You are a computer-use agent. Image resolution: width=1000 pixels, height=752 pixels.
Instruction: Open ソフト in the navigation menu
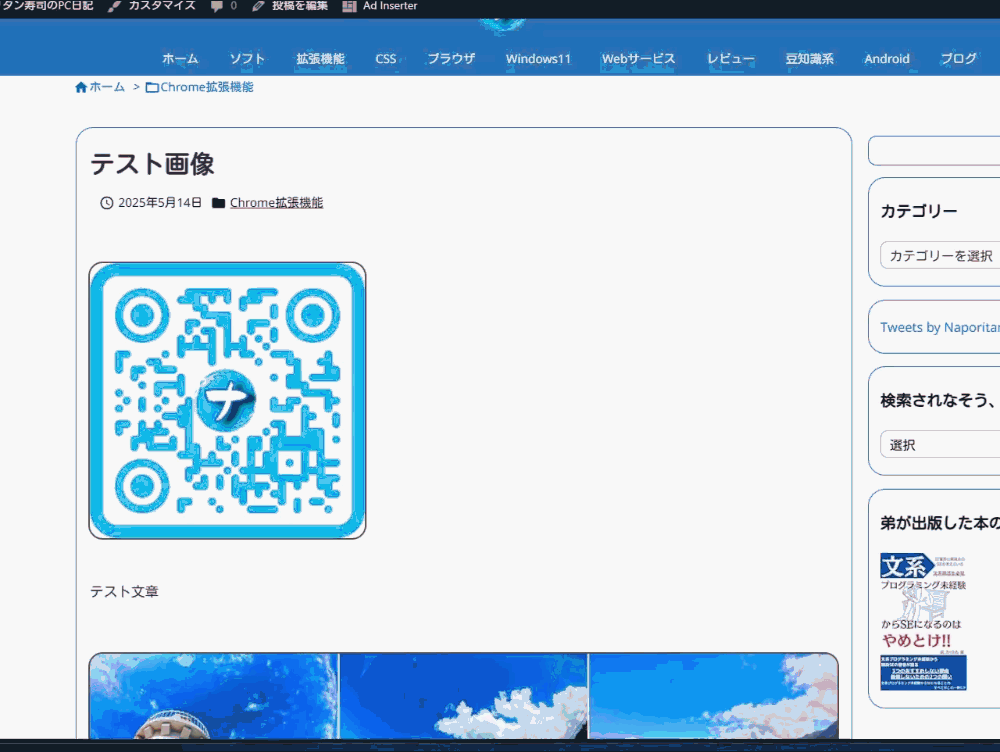[247, 59]
